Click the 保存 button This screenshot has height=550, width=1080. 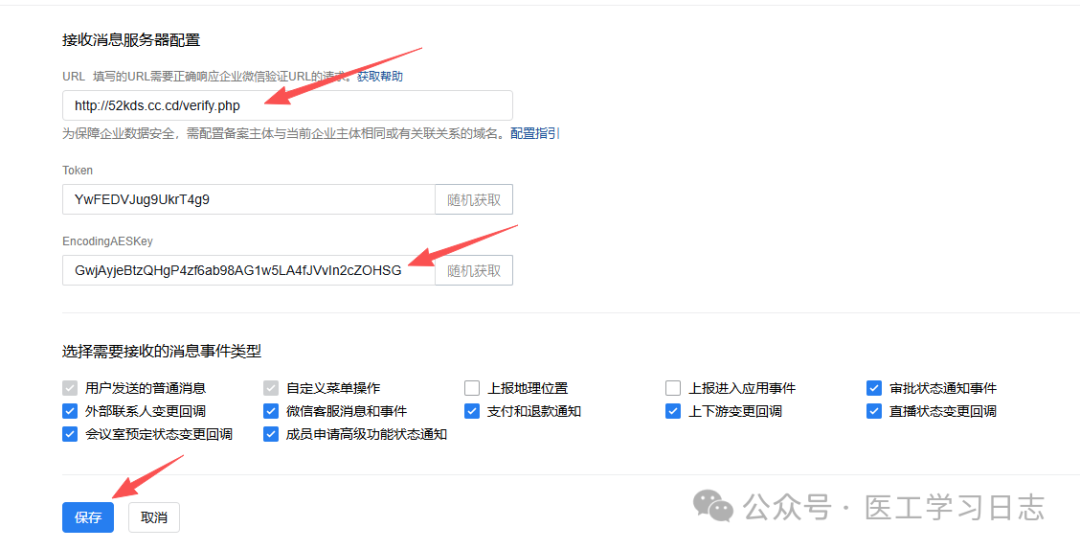88,518
